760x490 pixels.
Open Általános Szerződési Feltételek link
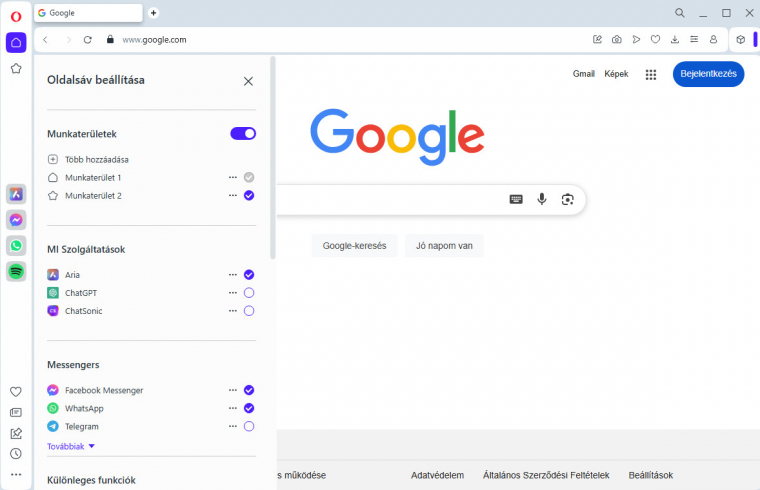pyautogui.click(x=546, y=475)
